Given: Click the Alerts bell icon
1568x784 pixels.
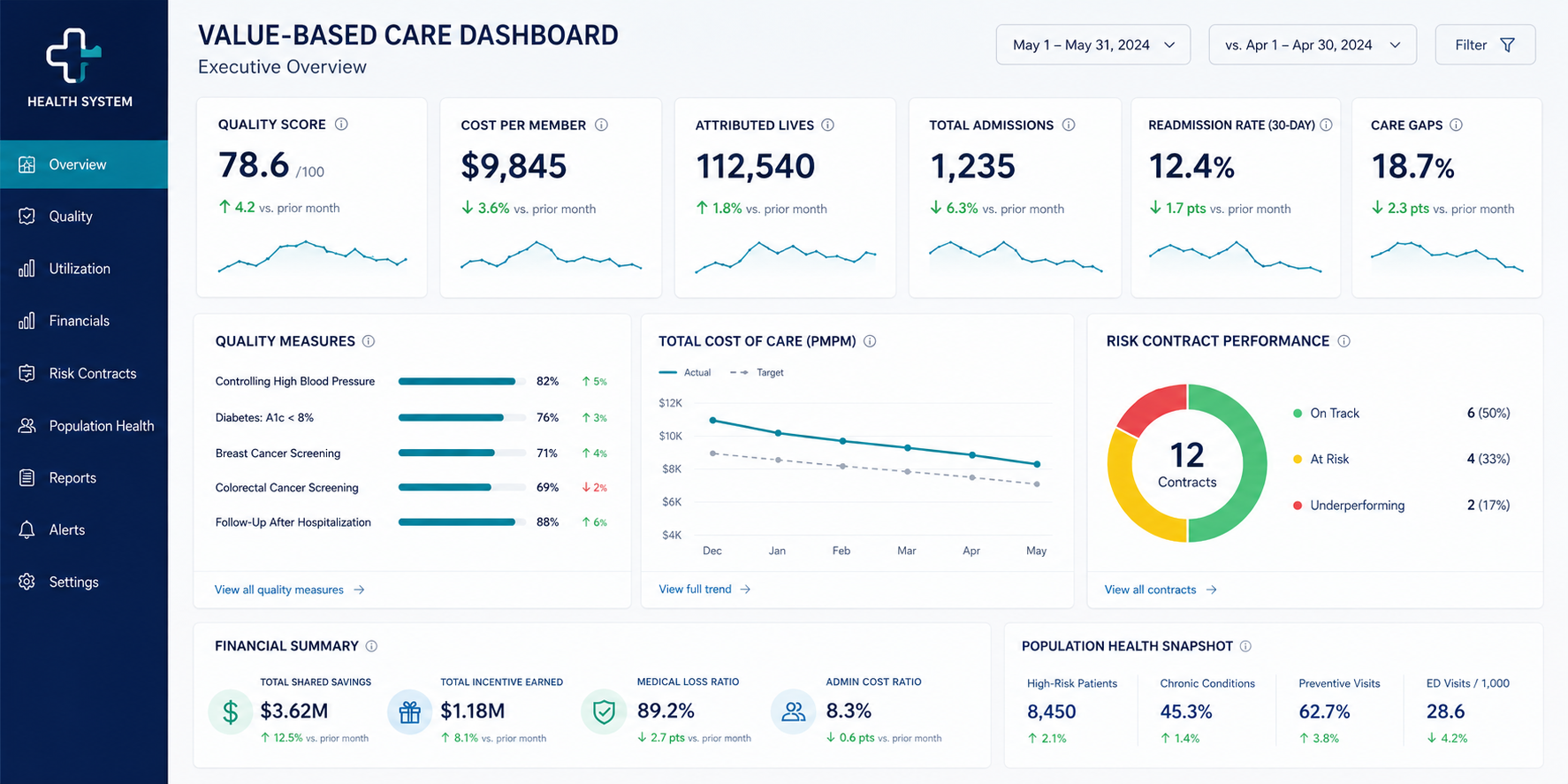Looking at the screenshot, I should tap(27, 530).
